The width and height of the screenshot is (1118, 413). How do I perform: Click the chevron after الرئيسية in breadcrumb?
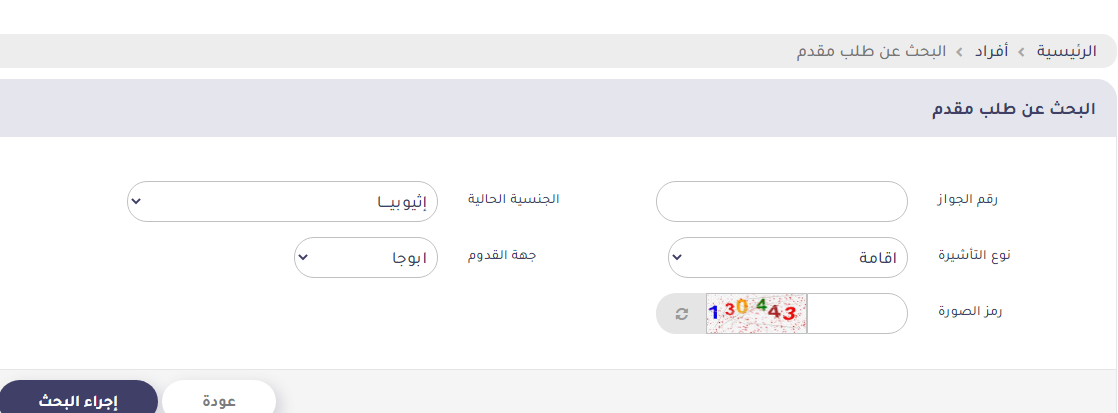pos(1022,52)
